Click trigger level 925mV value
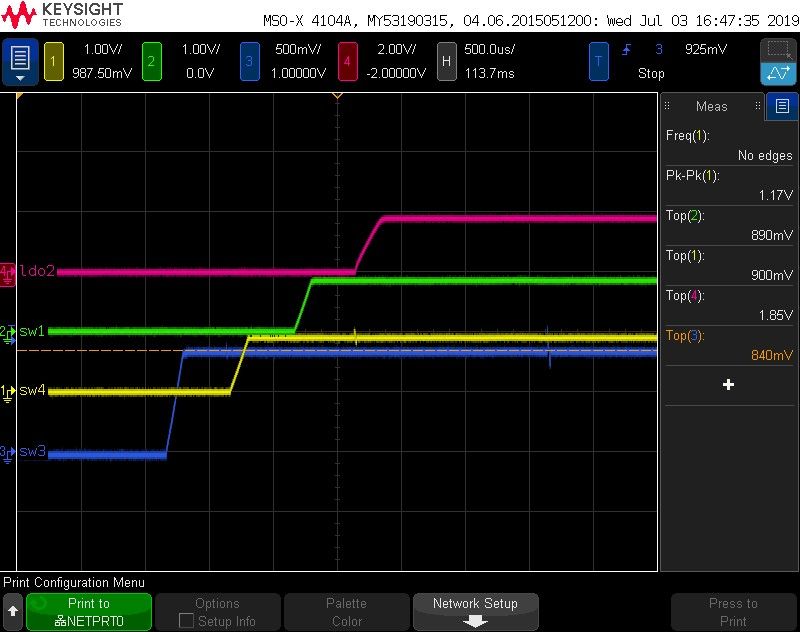The width and height of the screenshot is (800, 632). tap(706, 49)
